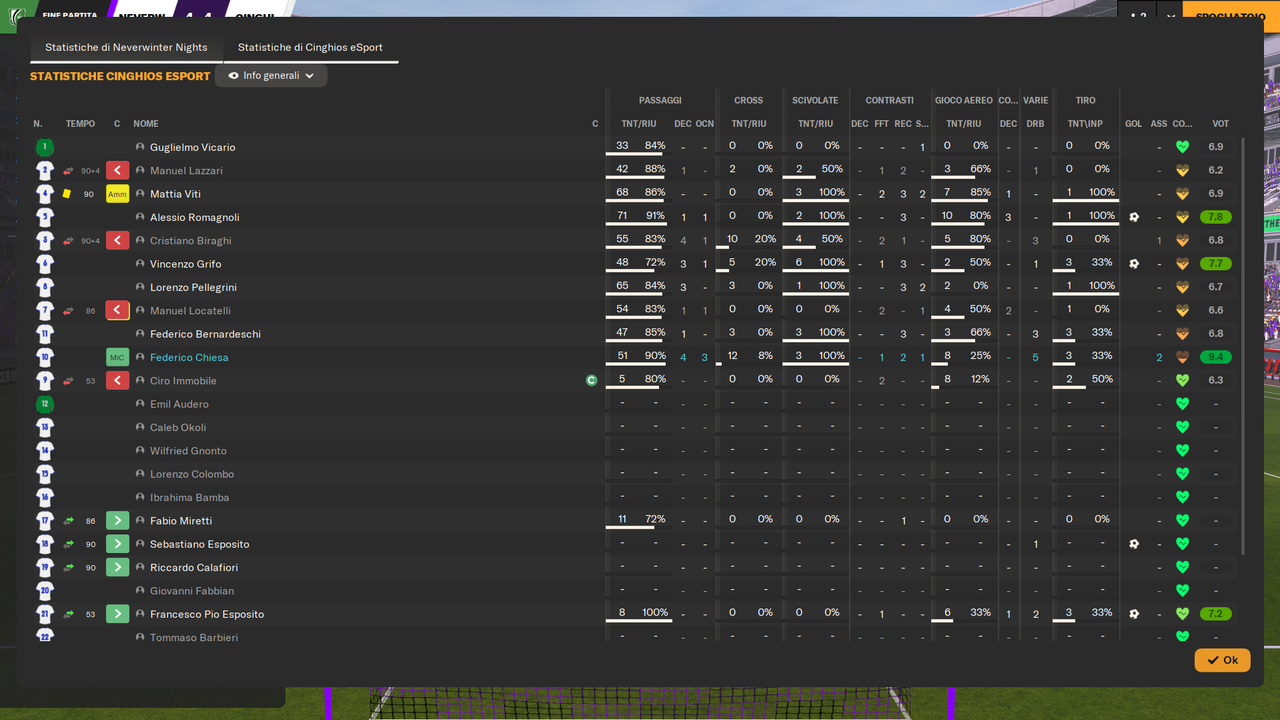Switch to Statistiche di Neverwinter Nights tab
Viewport: 1280px width, 720px height.
coord(126,47)
